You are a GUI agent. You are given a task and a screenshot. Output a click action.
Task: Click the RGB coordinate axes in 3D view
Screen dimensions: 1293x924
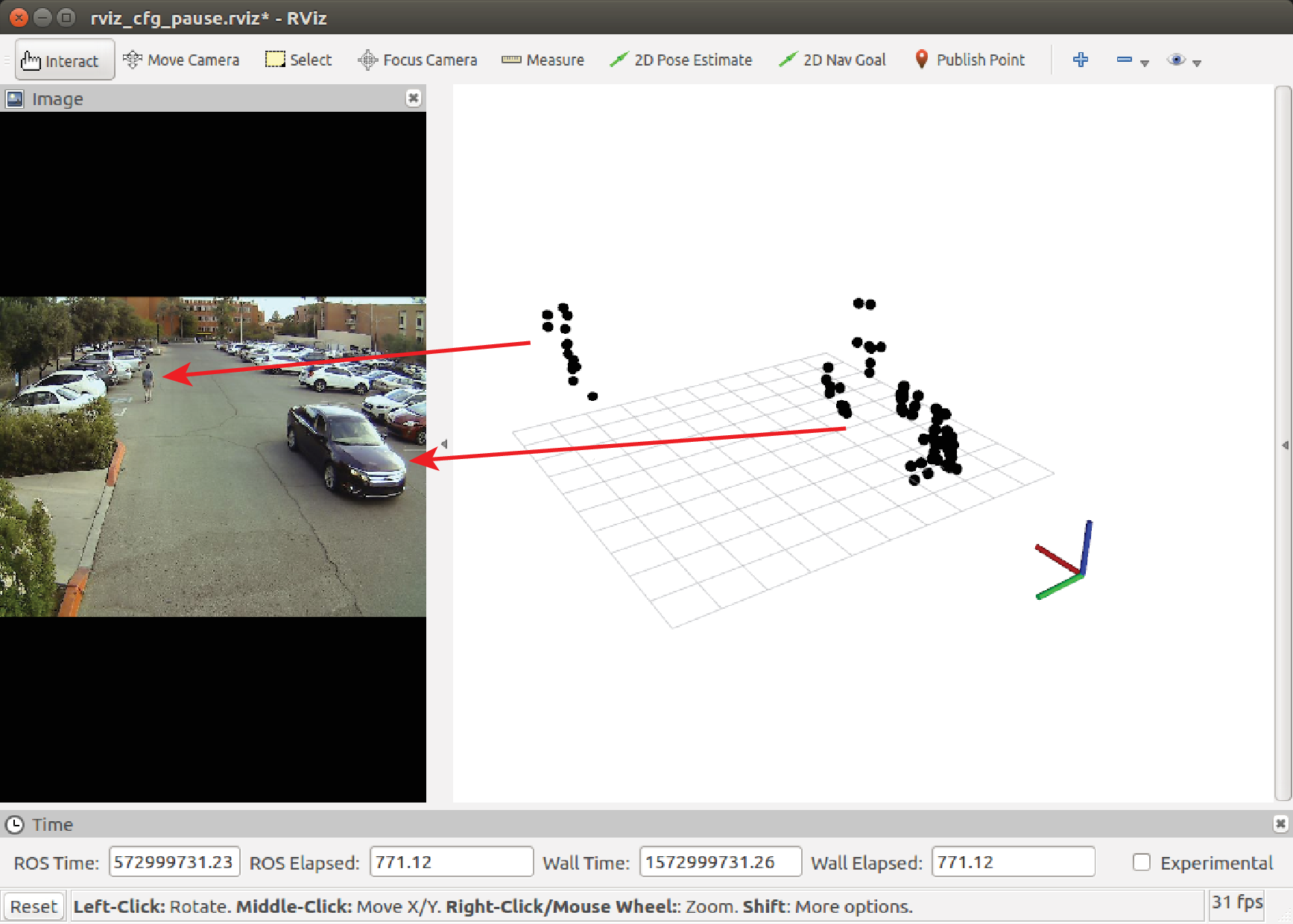(1064, 560)
